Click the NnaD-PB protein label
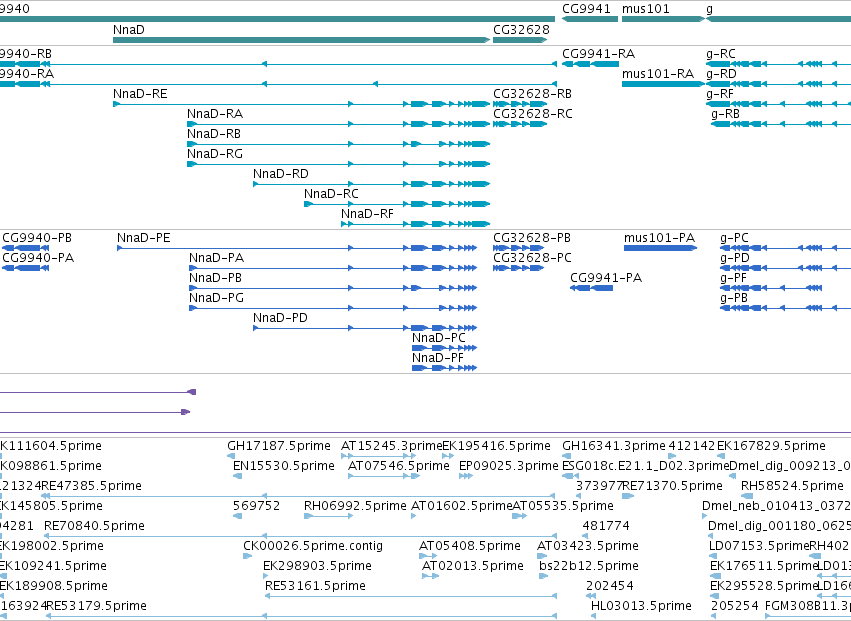 215,278
